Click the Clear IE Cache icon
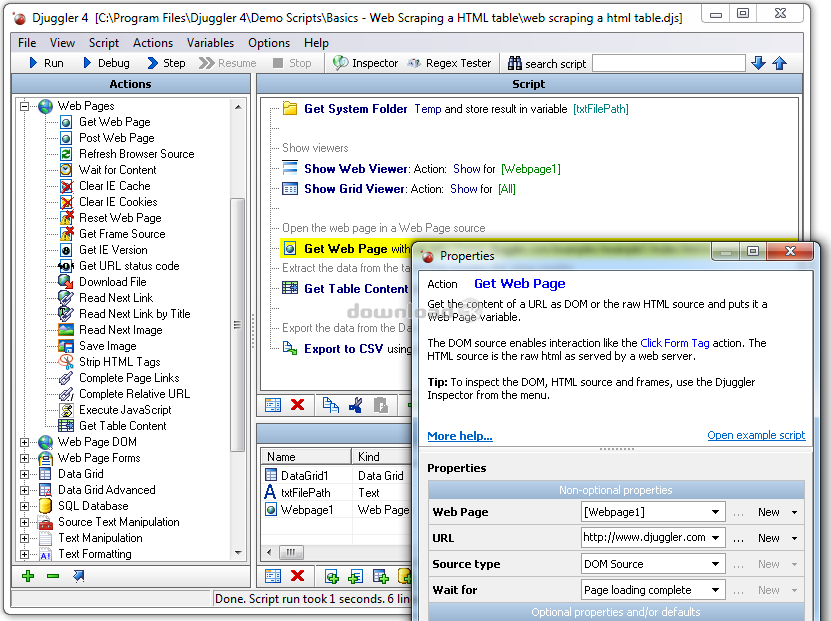 pyautogui.click(x=66, y=186)
